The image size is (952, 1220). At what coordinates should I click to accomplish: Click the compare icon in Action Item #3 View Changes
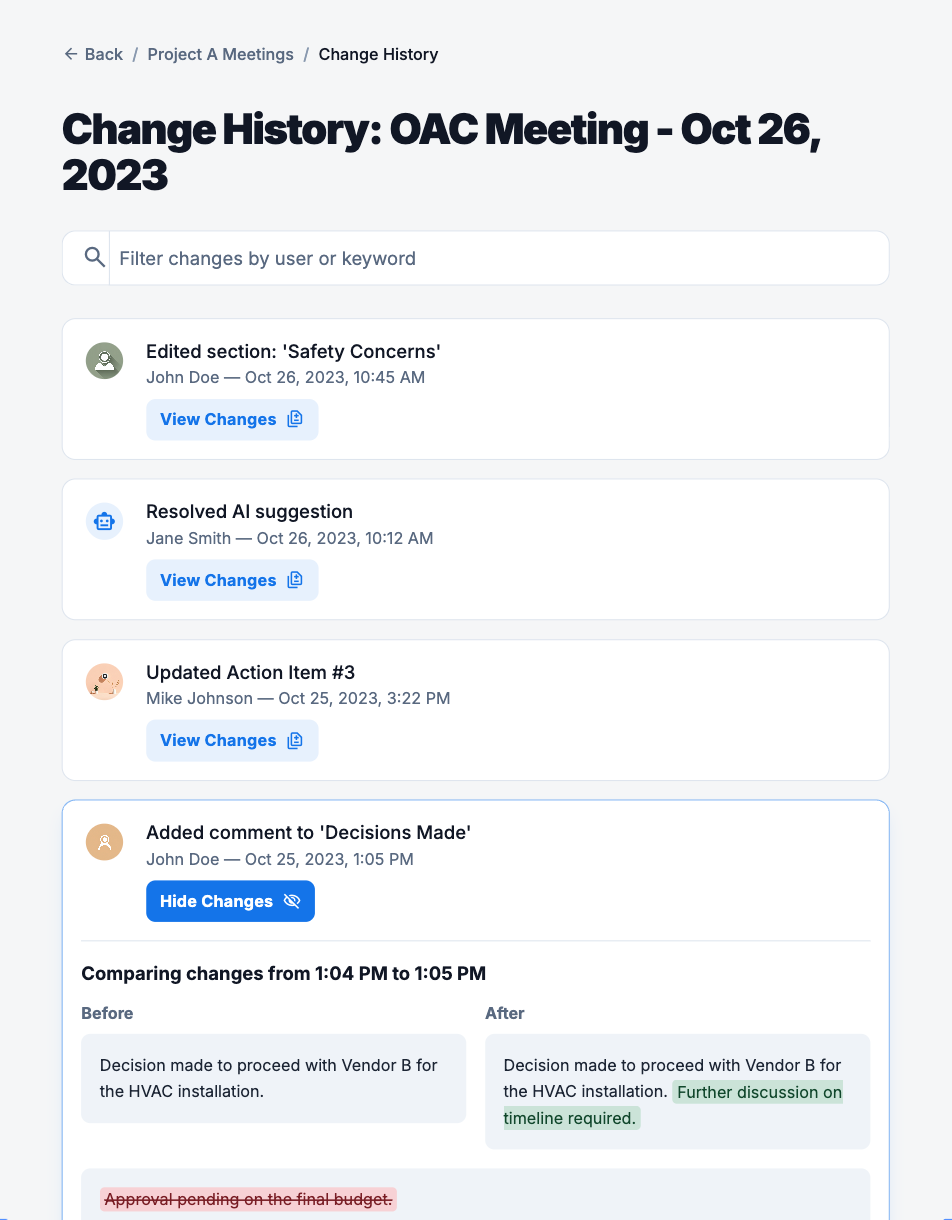[x=295, y=741]
